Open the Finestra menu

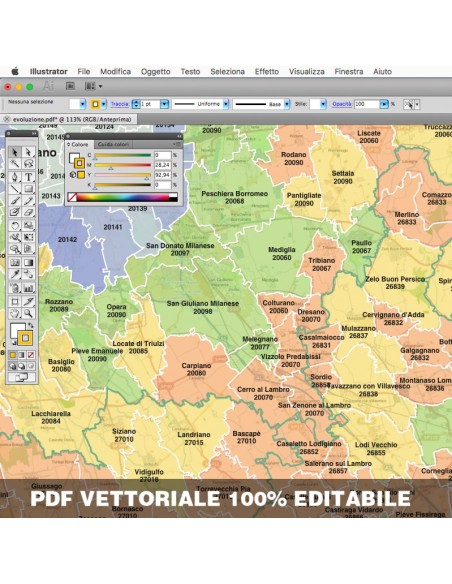coord(349,72)
